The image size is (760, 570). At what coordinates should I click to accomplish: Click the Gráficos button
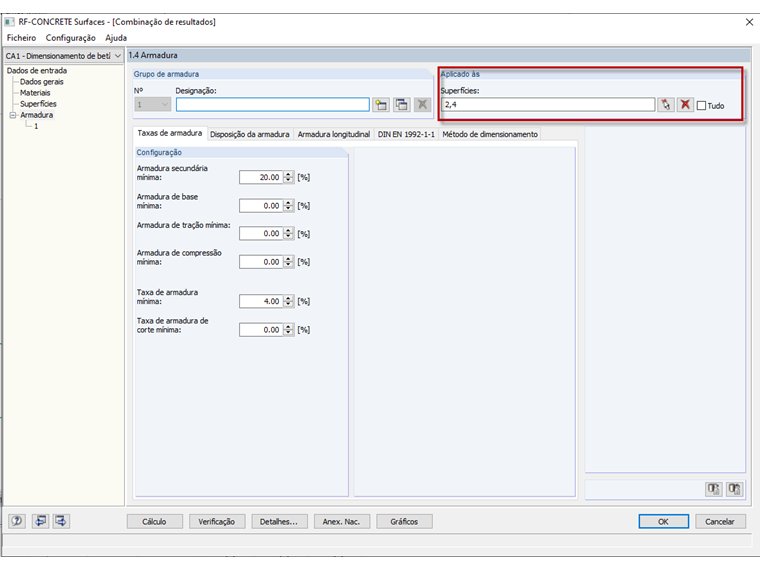[x=404, y=522]
